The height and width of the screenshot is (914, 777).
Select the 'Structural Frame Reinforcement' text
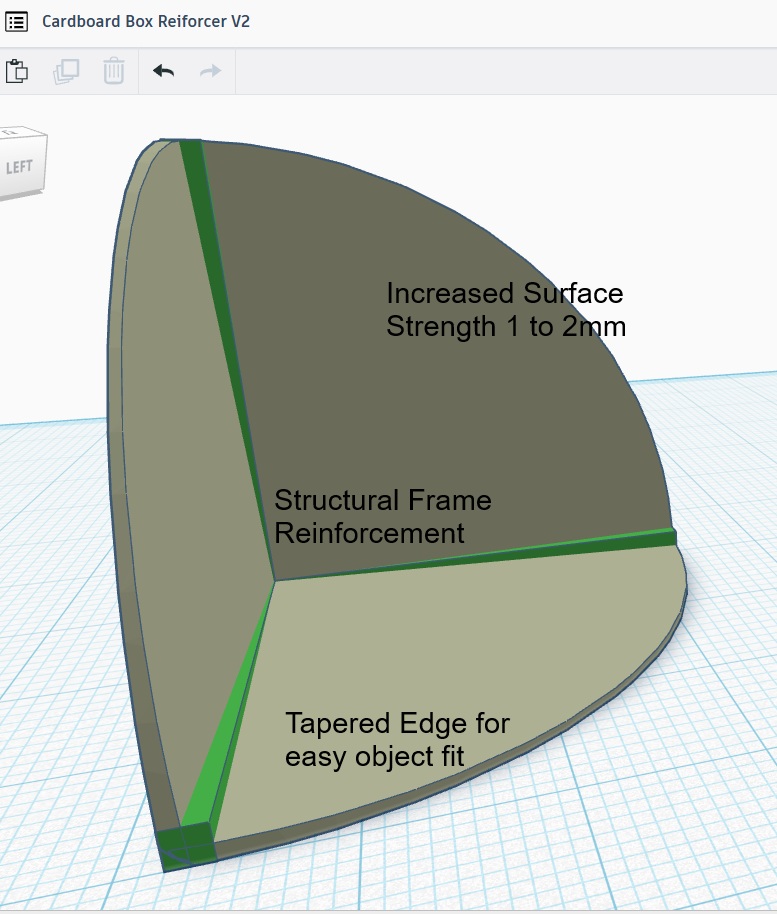382,516
